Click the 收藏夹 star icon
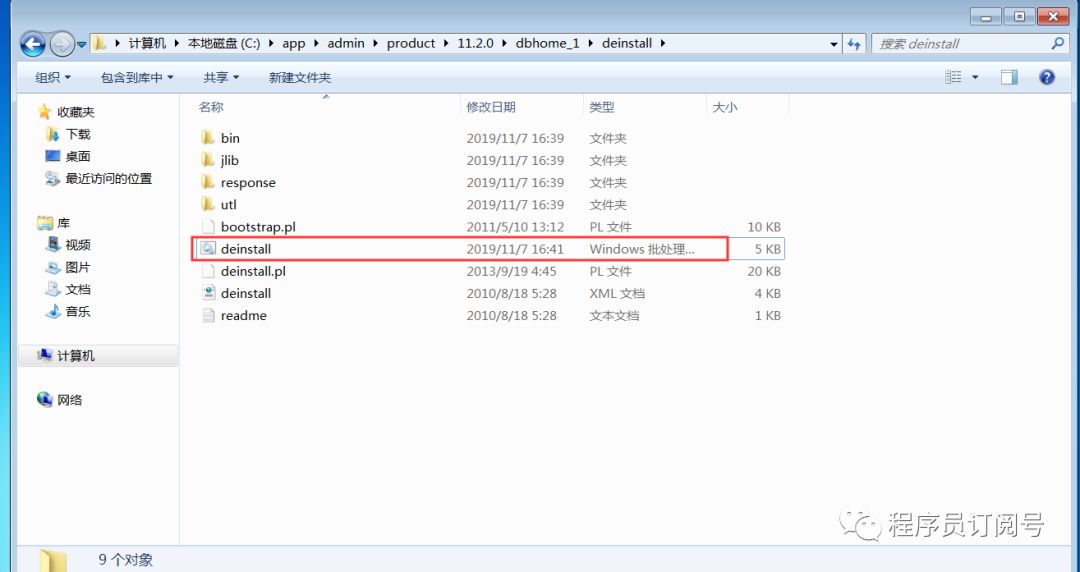1080x572 pixels. (x=45, y=111)
